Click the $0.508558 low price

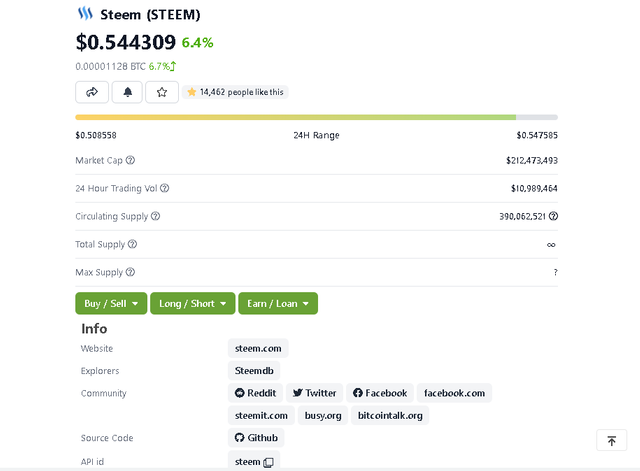(96, 135)
